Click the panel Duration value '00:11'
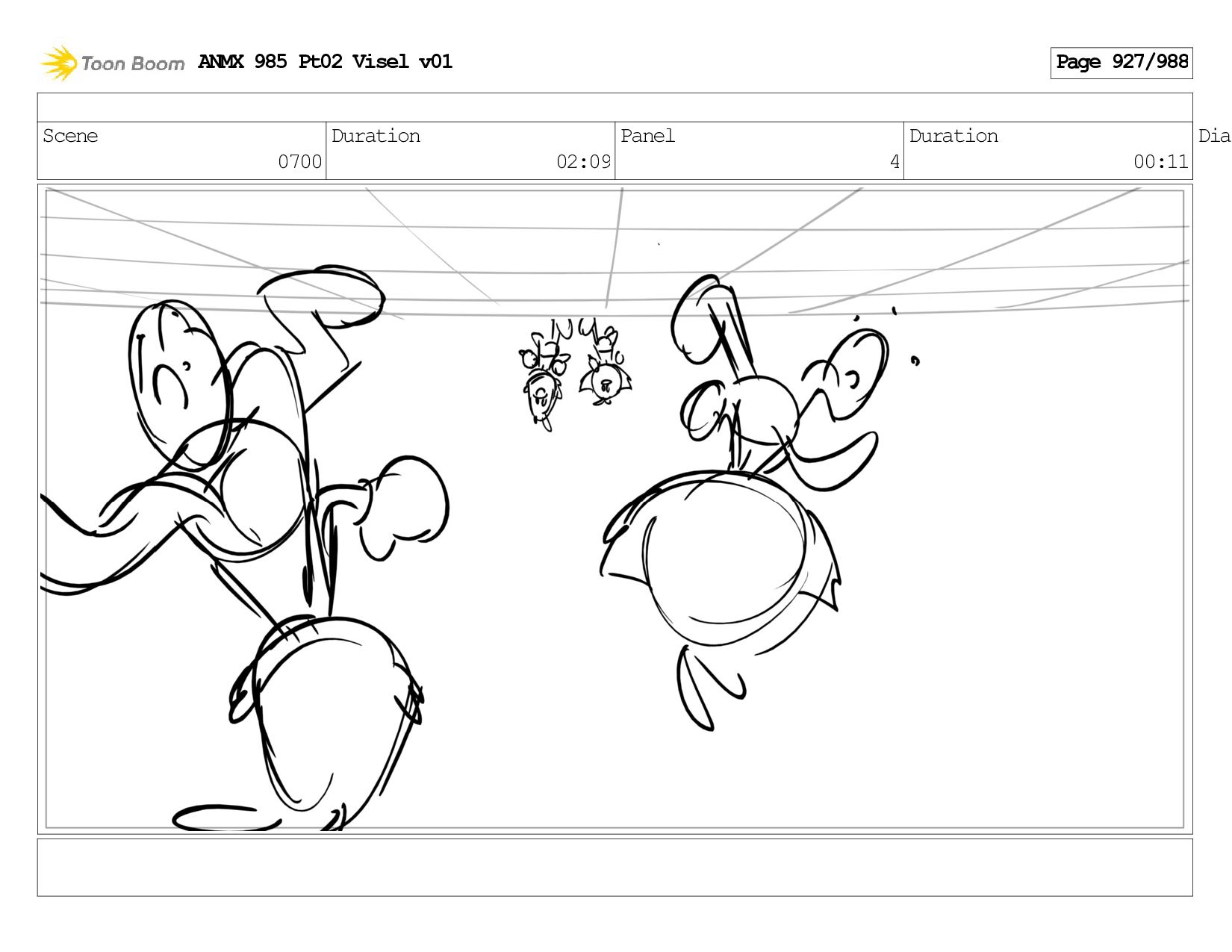The height and width of the screenshot is (952, 1232). click(1160, 162)
